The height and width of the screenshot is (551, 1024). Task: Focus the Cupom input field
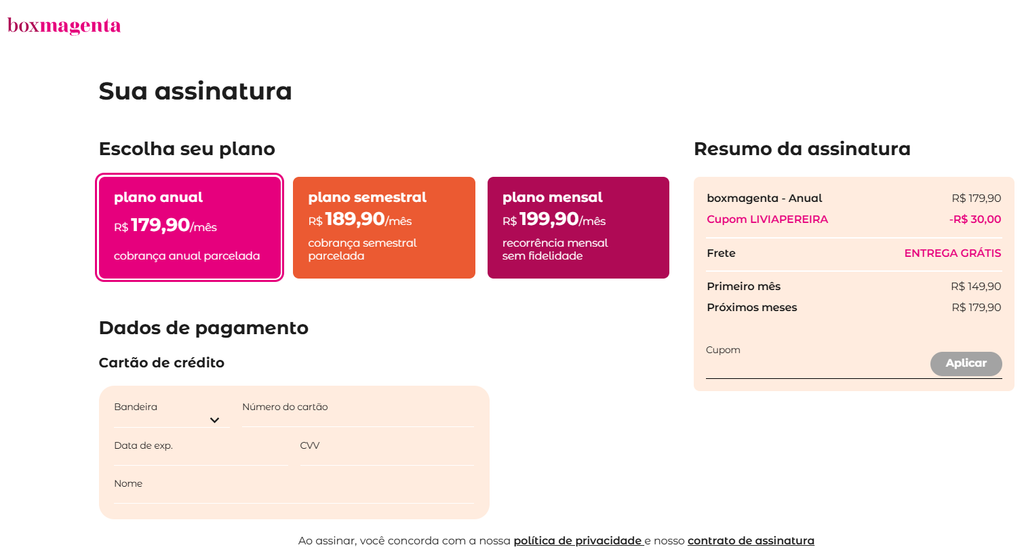pyautogui.click(x=816, y=361)
